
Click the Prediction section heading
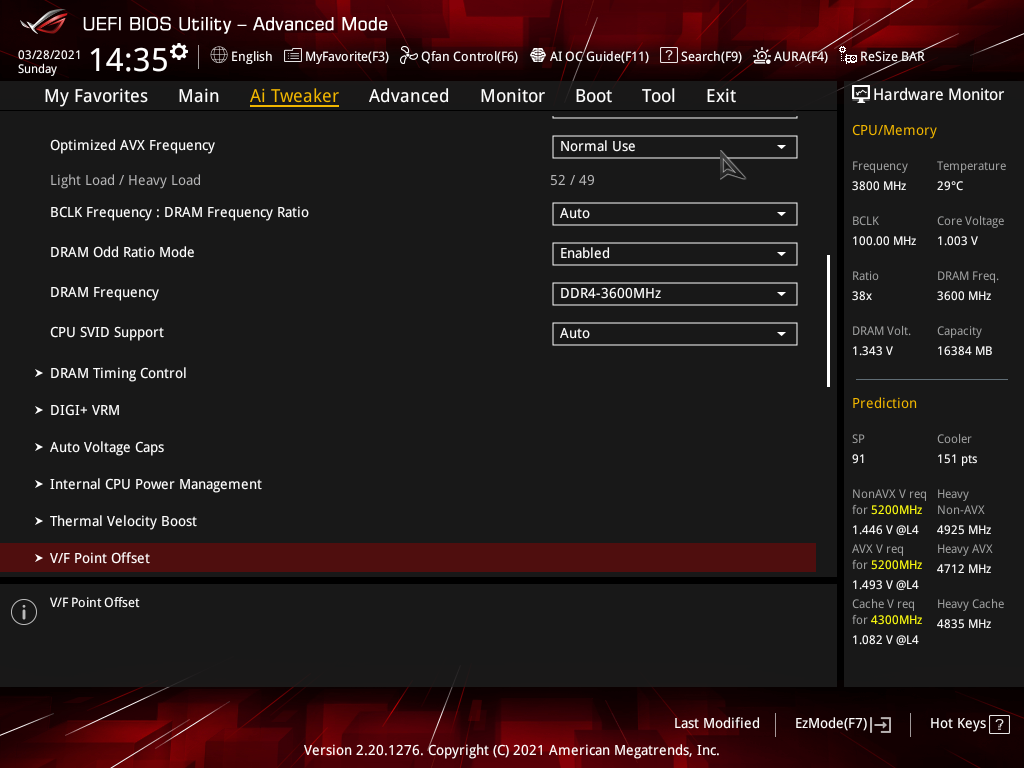(x=884, y=403)
